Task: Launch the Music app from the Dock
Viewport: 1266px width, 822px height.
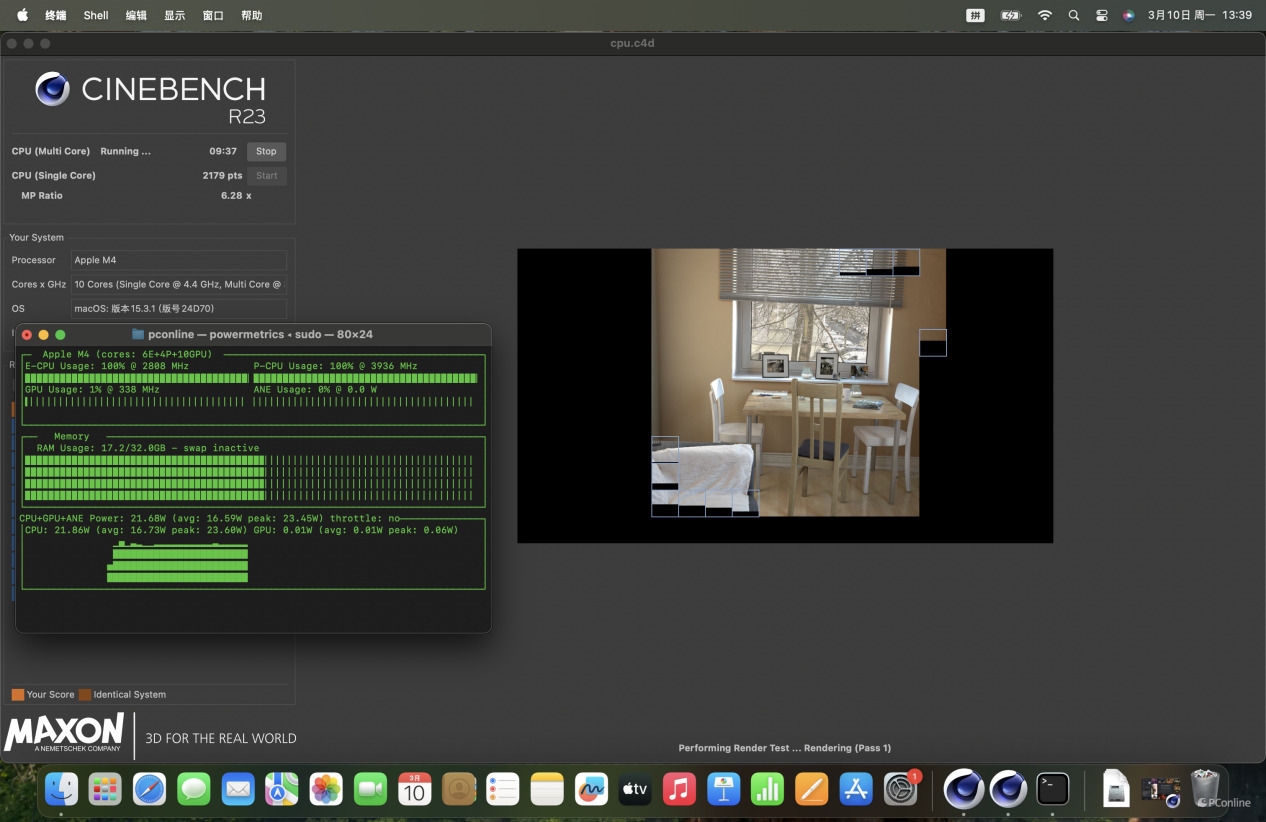Action: tap(679, 789)
